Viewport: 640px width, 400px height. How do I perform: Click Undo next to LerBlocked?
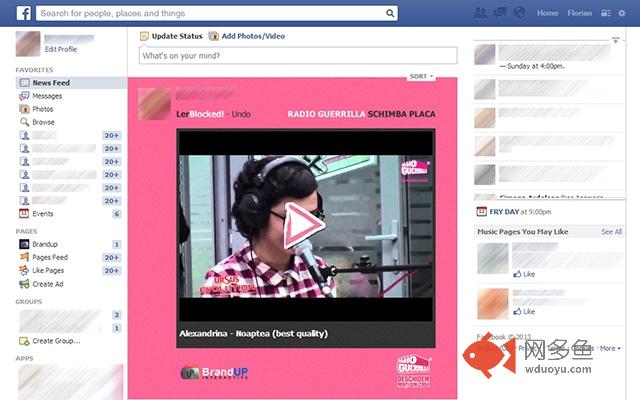(241, 114)
